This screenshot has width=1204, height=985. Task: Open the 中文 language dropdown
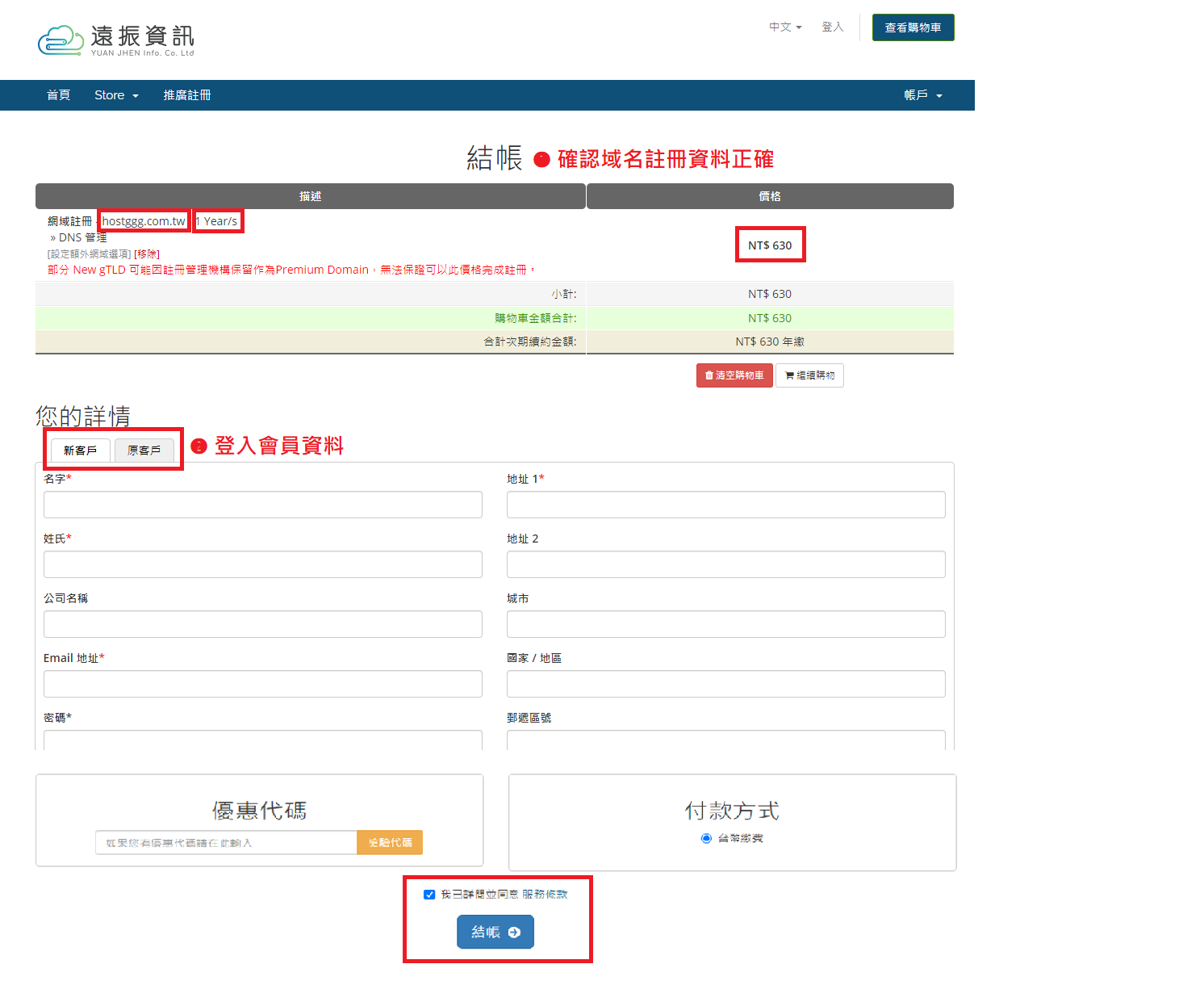785,27
